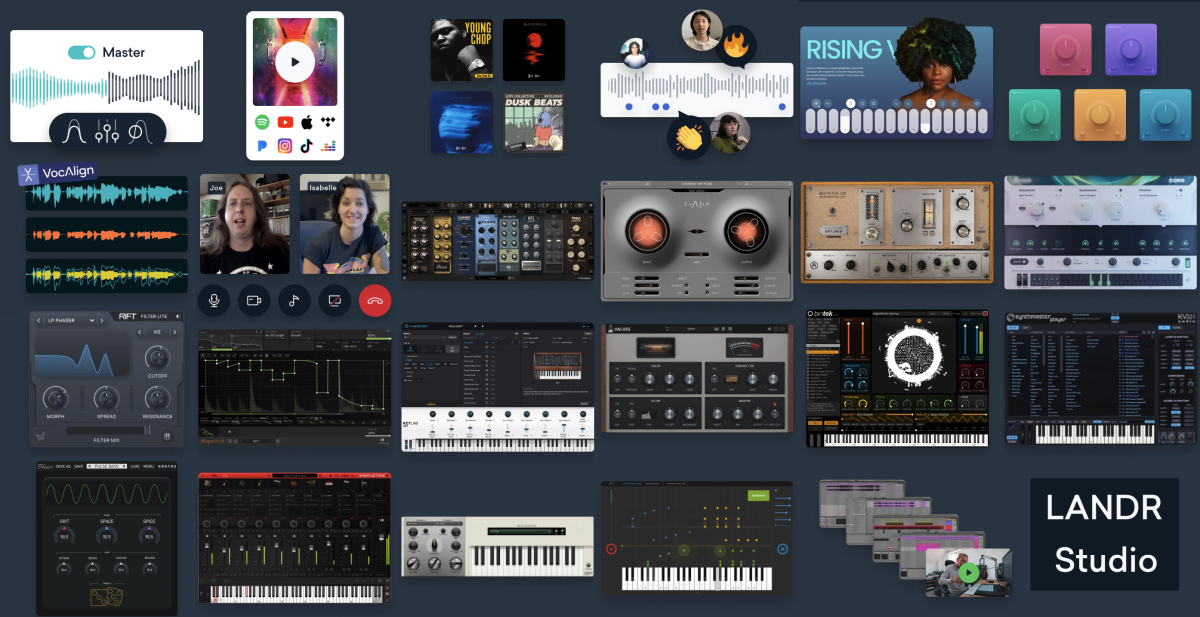Select the orange VocAlign waveform track
Image resolution: width=1200 pixels, height=617 pixels.
[x=106, y=235]
